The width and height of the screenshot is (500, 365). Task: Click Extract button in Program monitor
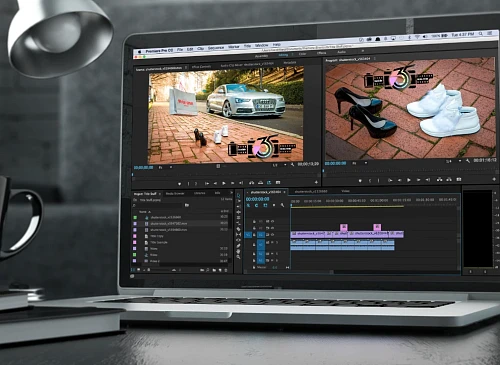449,180
